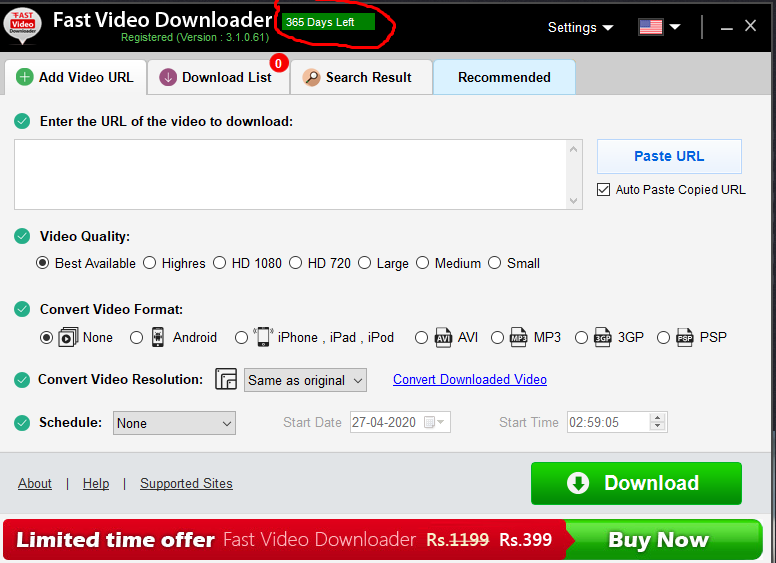Select the Best Available quality option

point(43,263)
